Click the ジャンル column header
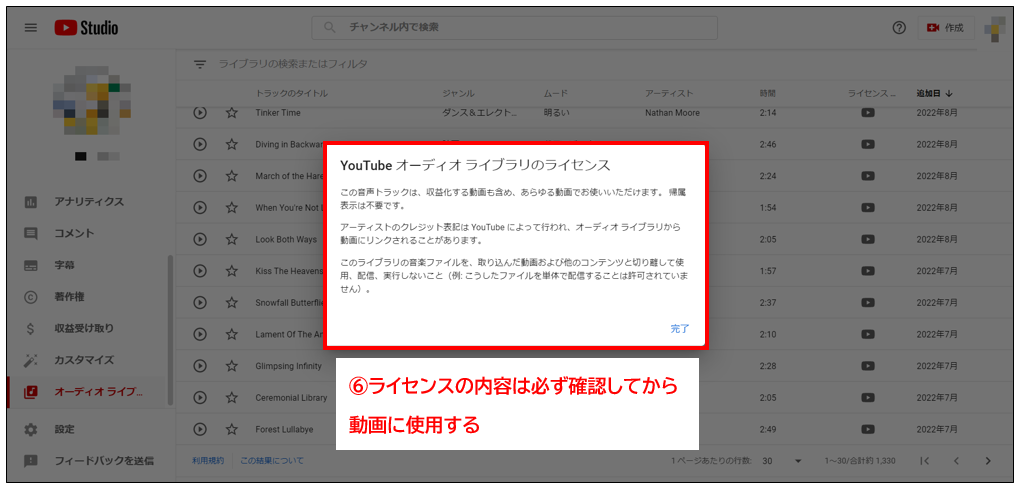1019x491 pixels. click(x=458, y=94)
